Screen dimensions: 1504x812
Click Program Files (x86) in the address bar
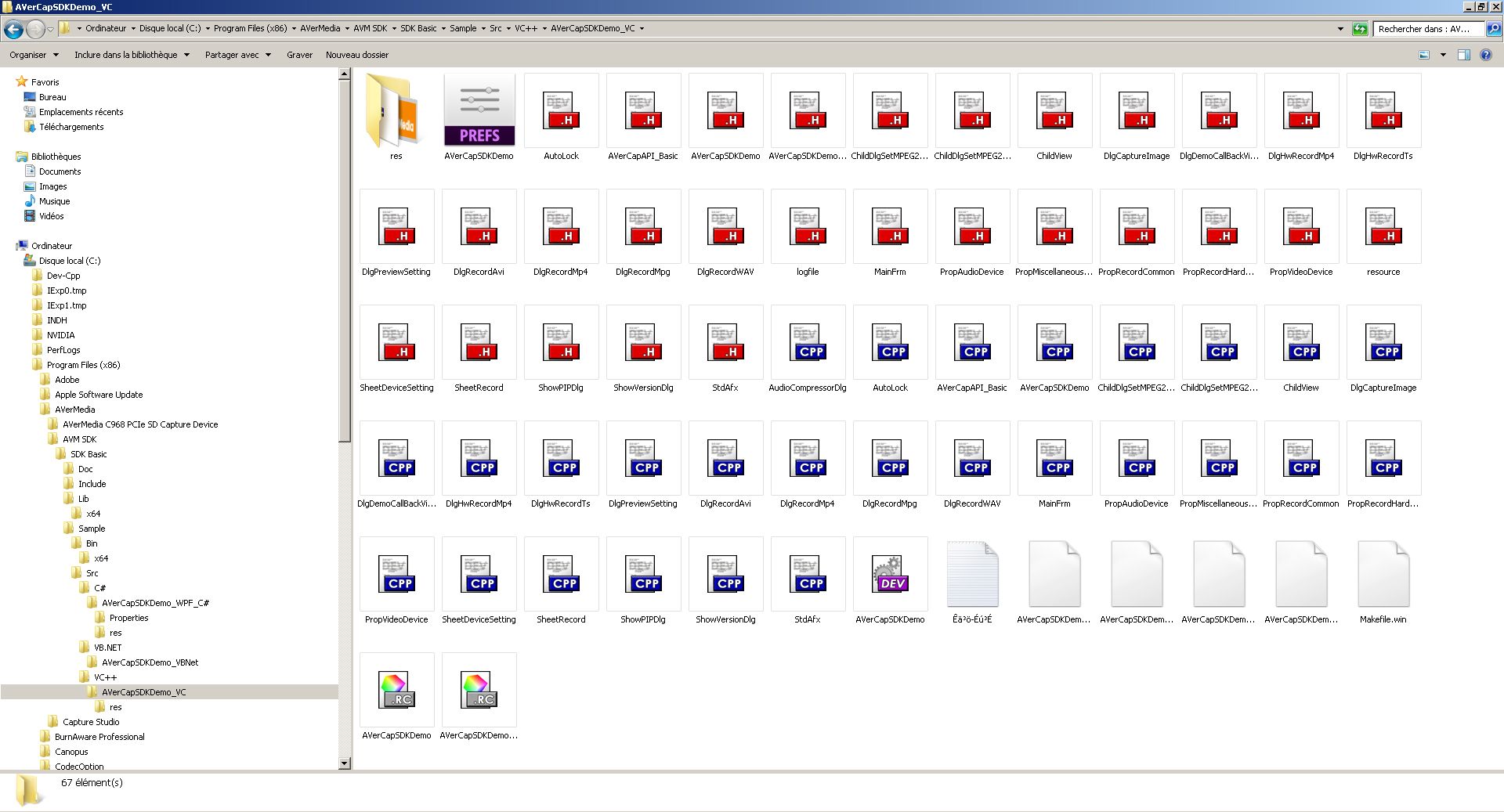pyautogui.click(x=250, y=29)
